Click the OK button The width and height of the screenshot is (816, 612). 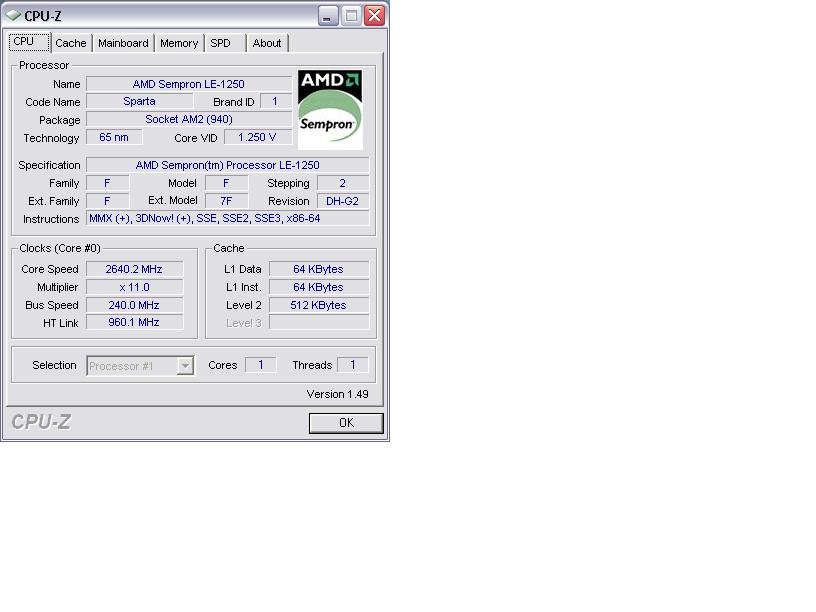tap(346, 423)
